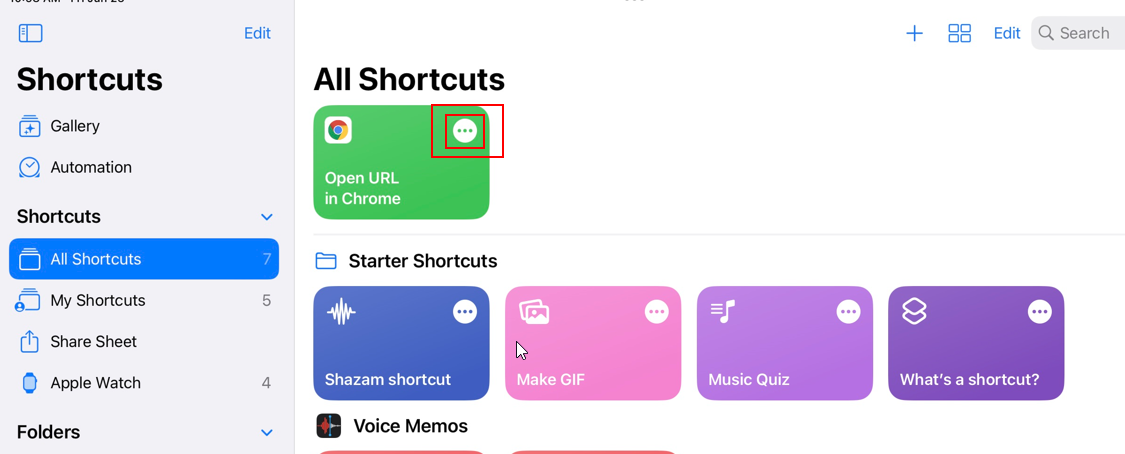
Task: Show Apple Watch shortcuts
Action: (x=96, y=382)
